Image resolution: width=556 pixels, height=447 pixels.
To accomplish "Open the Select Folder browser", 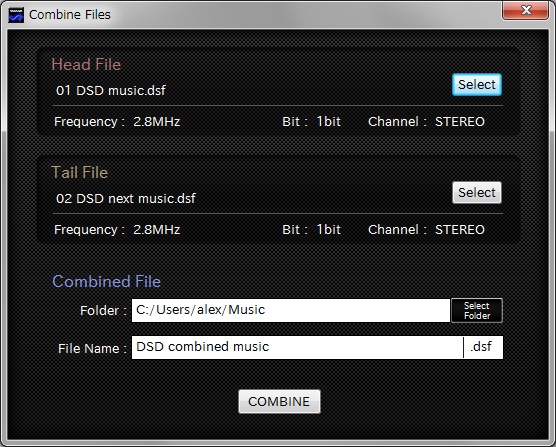I will (x=477, y=311).
